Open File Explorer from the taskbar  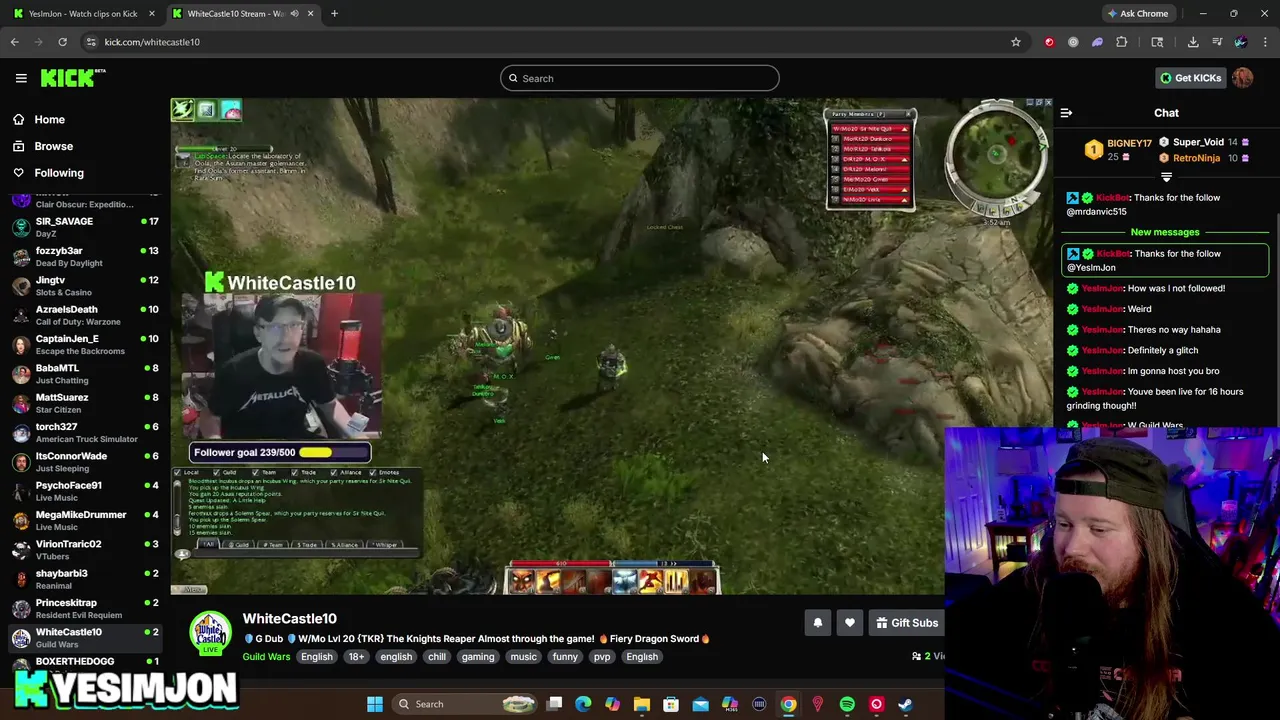642,704
